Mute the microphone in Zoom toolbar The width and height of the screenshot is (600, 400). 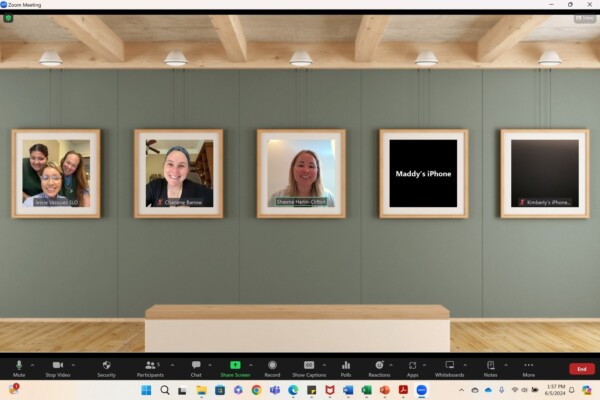point(19,366)
